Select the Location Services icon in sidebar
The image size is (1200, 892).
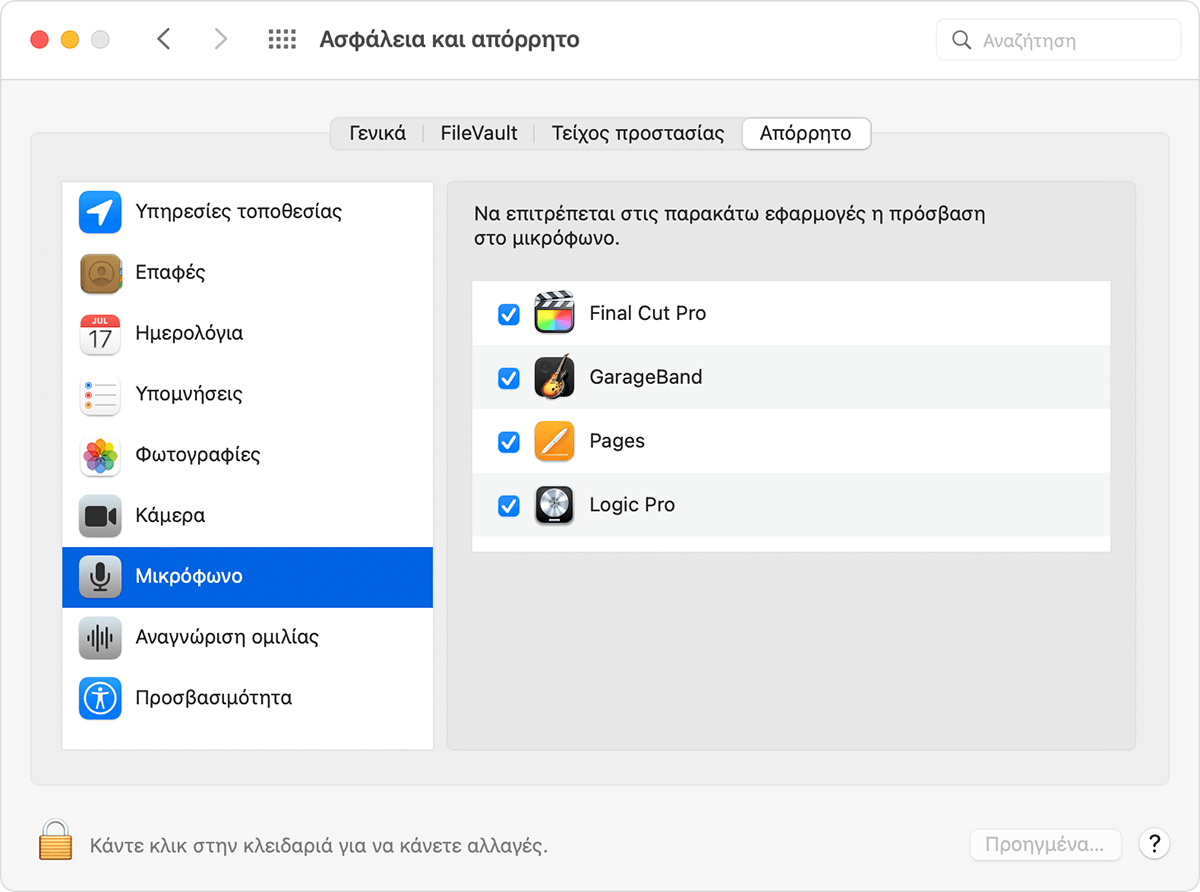click(x=100, y=212)
